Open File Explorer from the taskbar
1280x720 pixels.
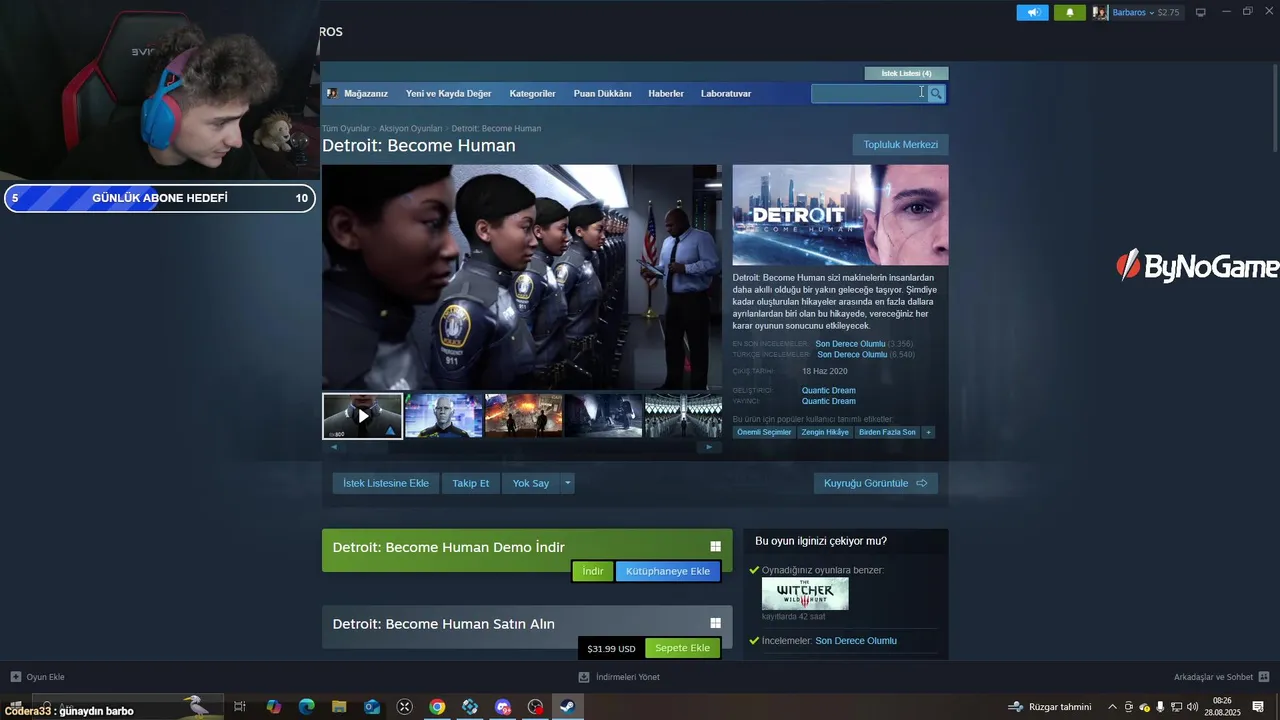click(339, 707)
